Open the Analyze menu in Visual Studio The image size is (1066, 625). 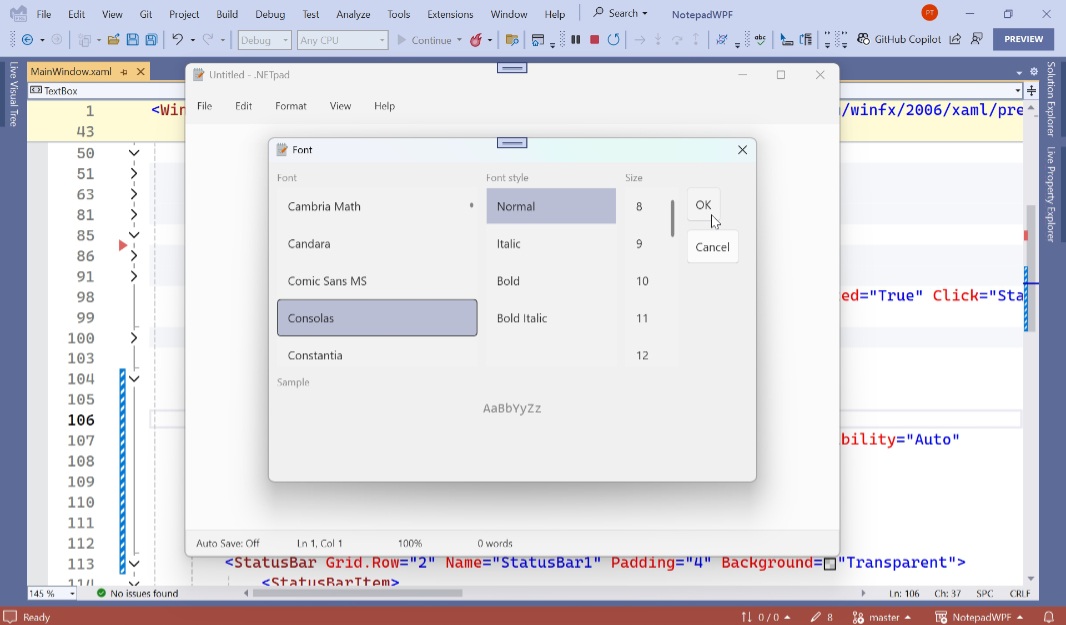point(353,14)
